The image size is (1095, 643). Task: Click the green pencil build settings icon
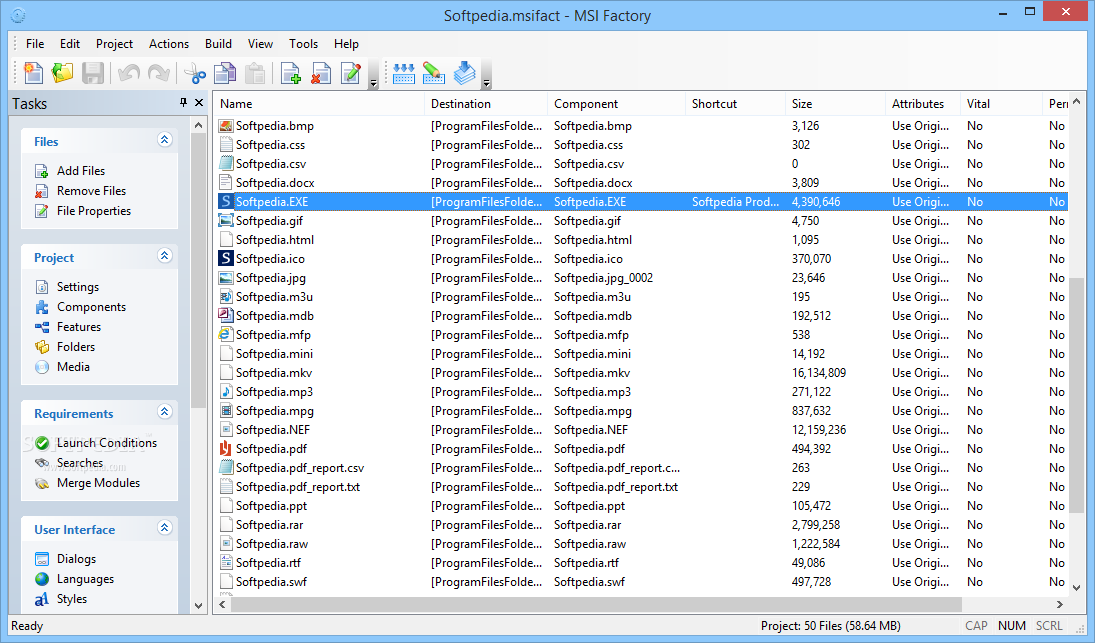[x=434, y=73]
